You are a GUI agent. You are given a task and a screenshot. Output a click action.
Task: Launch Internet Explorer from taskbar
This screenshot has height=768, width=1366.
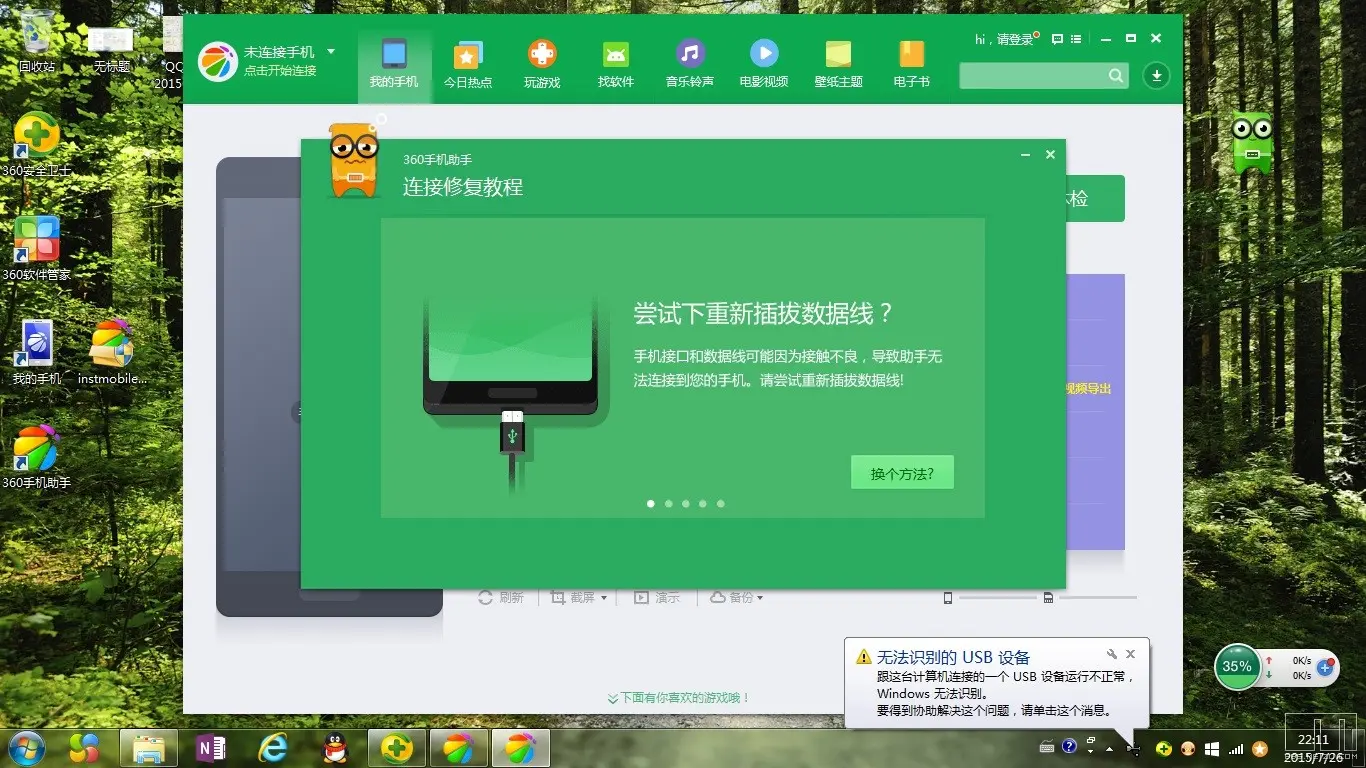click(x=273, y=748)
